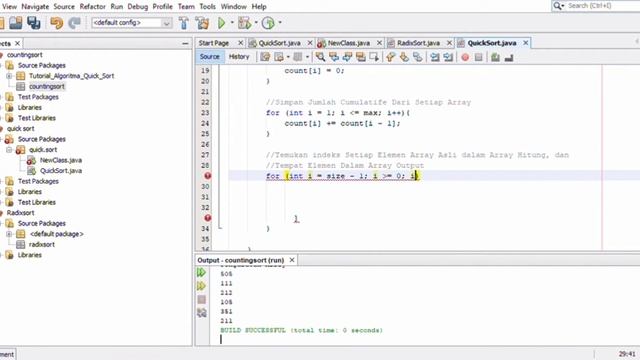Open dropdown arrow beside the Back navigation icon

point(288,57)
